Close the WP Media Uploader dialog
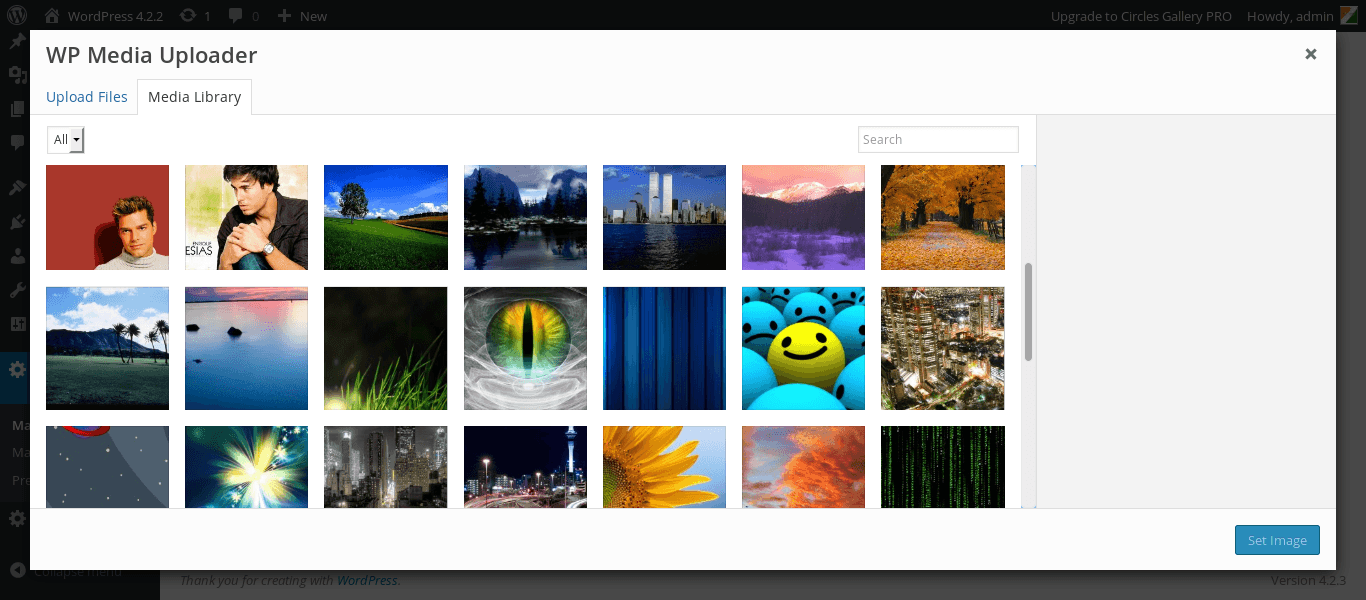The image size is (1366, 600). point(1310,54)
